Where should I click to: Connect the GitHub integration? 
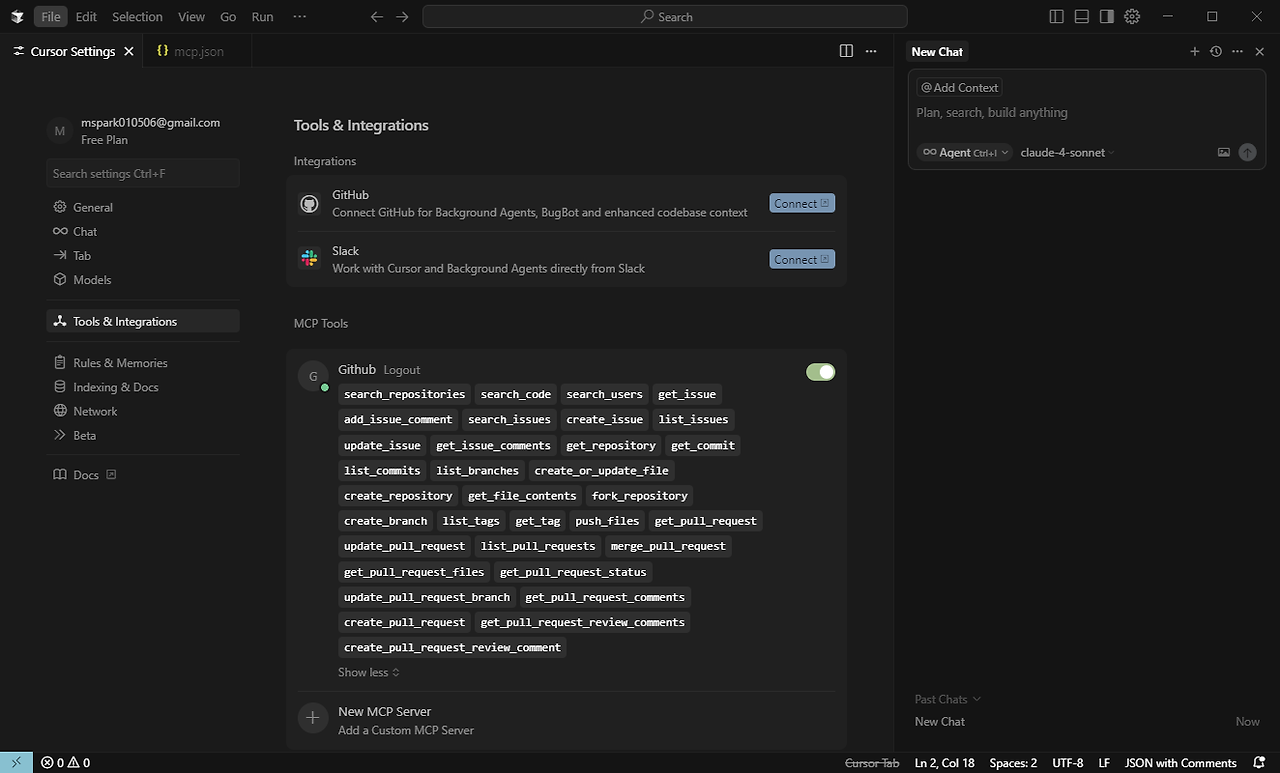(802, 203)
